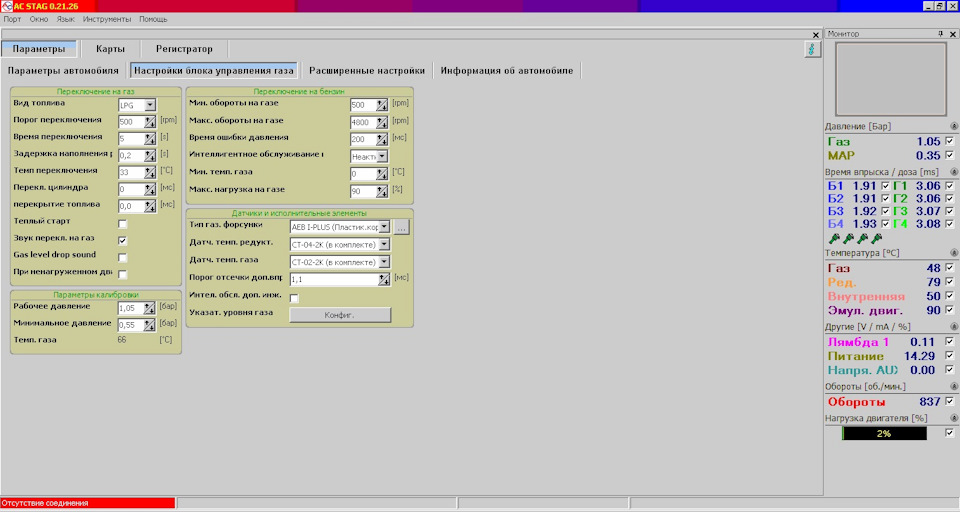
Task: Click Макс. нагрузка на газе value field
Action: click(x=363, y=192)
